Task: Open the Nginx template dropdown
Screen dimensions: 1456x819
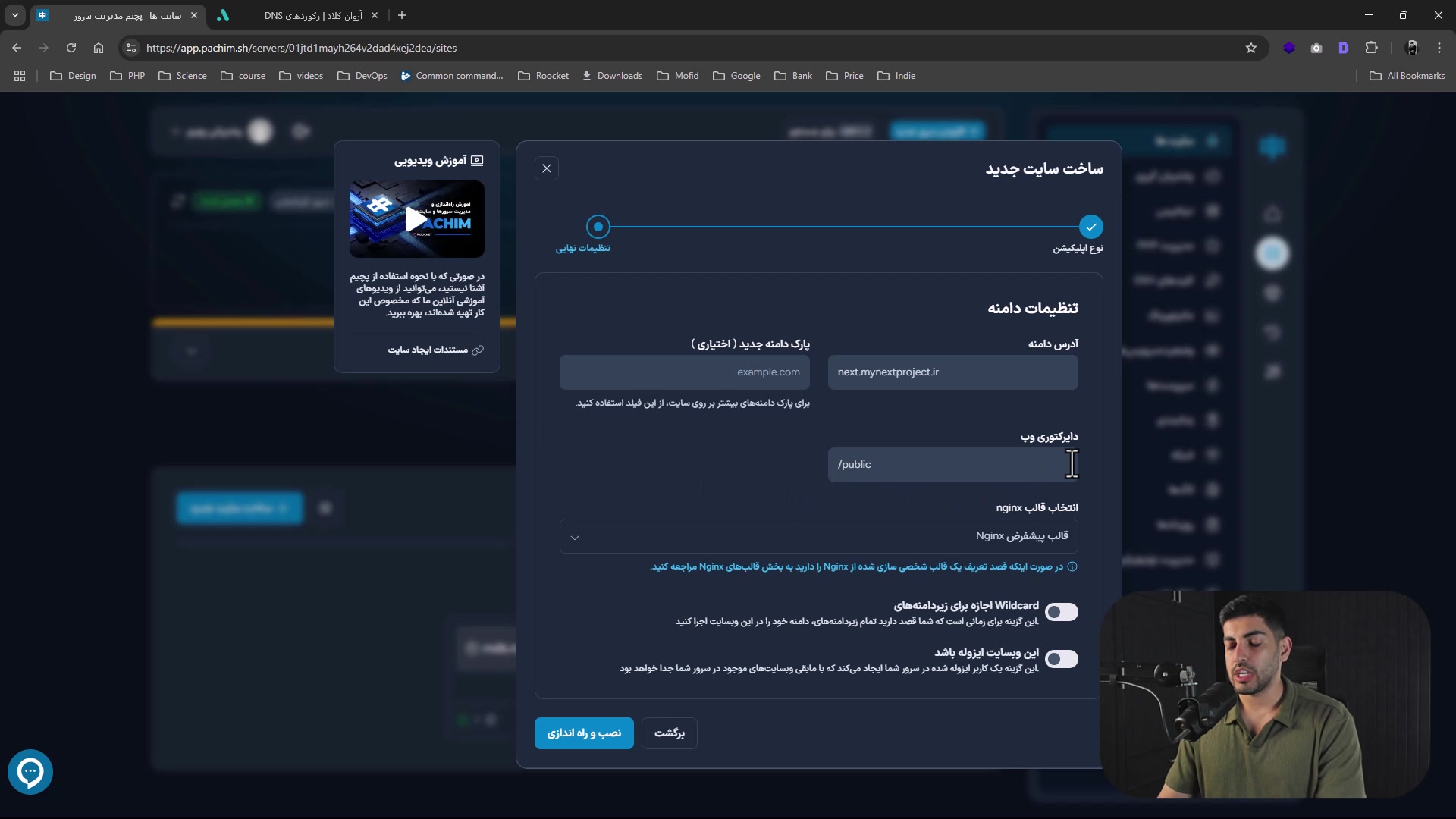Action: [818, 536]
